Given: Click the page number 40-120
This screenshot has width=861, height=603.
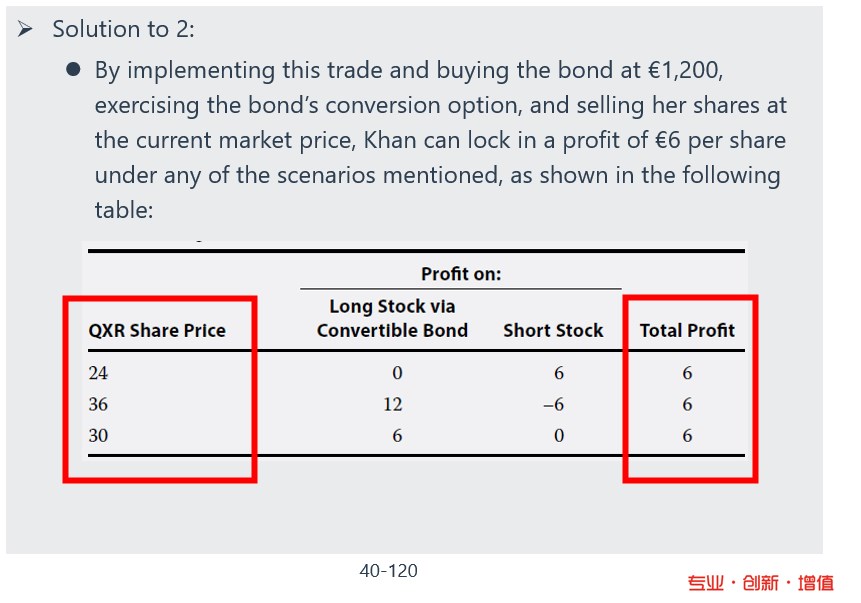Looking at the screenshot, I should [x=389, y=571].
